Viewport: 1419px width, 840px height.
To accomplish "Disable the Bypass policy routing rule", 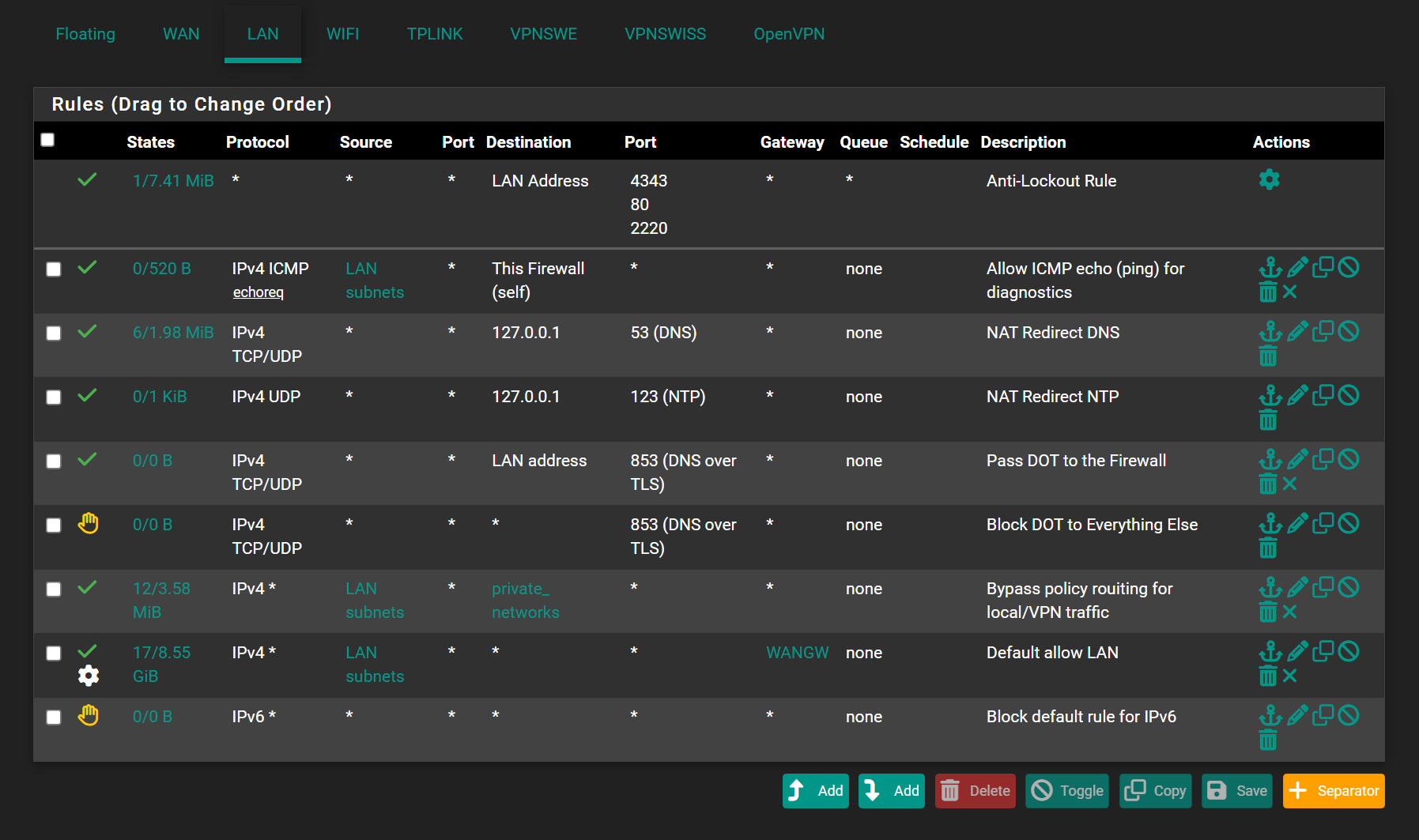I will tap(1349, 587).
